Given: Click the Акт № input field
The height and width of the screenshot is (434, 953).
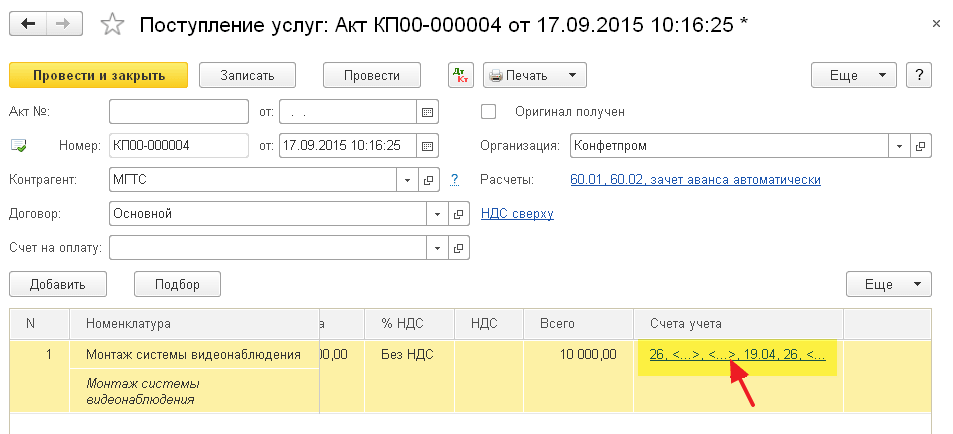Looking at the screenshot, I should (178, 111).
